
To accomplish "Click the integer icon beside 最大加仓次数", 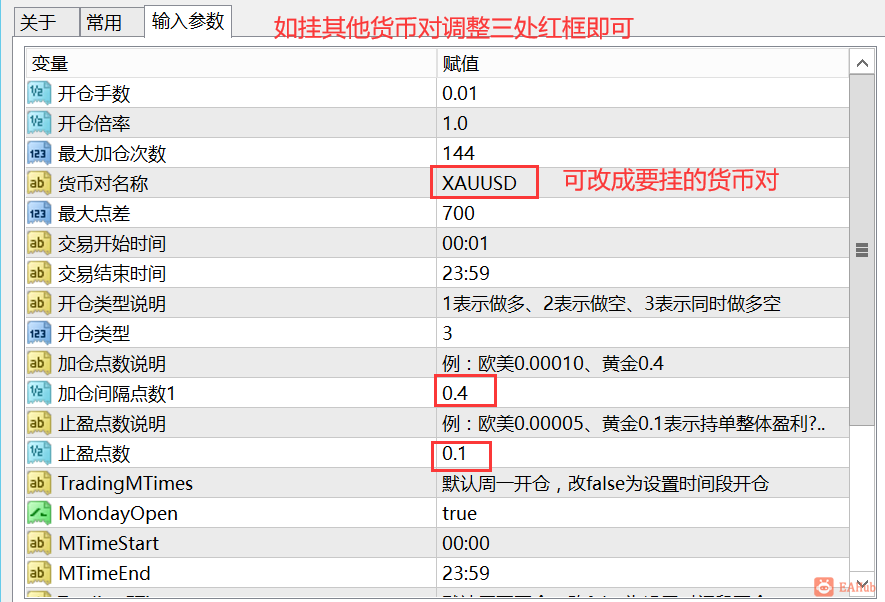I will [39, 153].
